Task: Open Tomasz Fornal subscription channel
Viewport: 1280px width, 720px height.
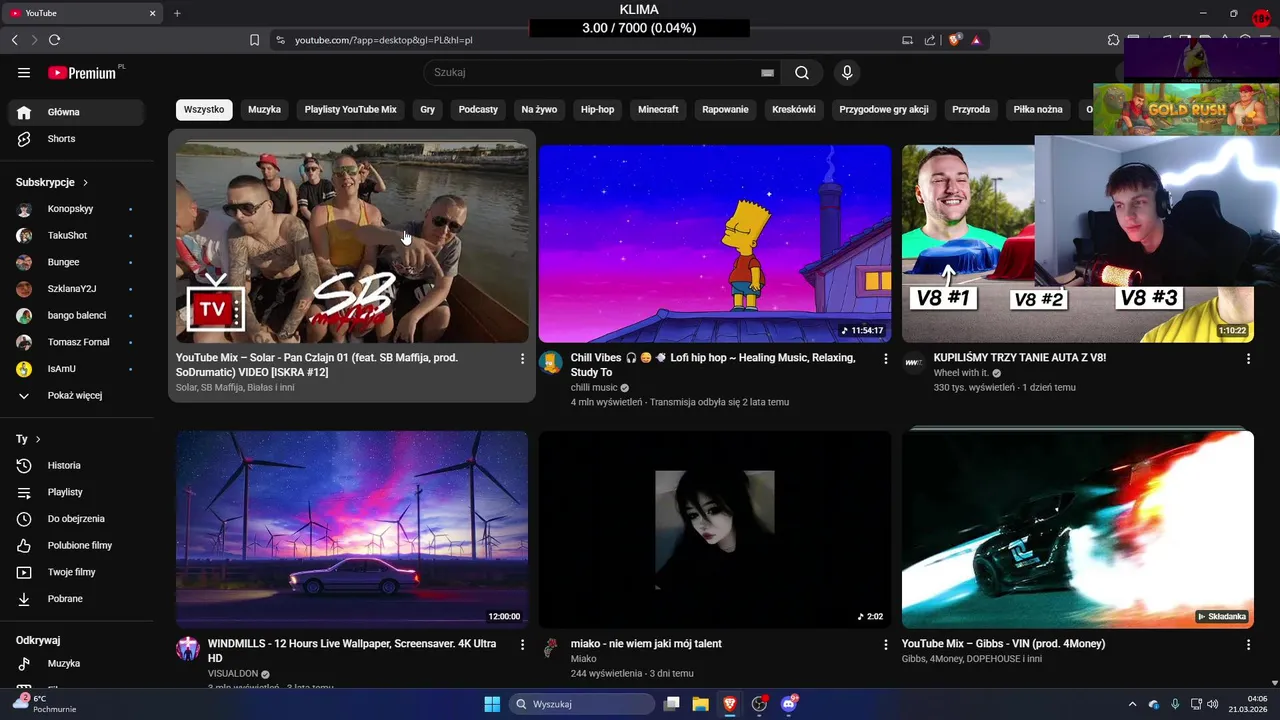Action: point(76,342)
